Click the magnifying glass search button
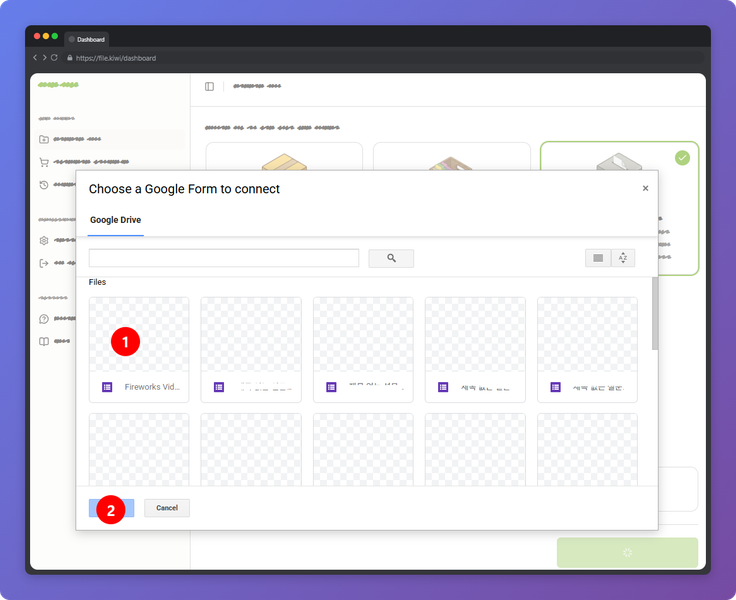The image size is (736, 600). click(391, 258)
